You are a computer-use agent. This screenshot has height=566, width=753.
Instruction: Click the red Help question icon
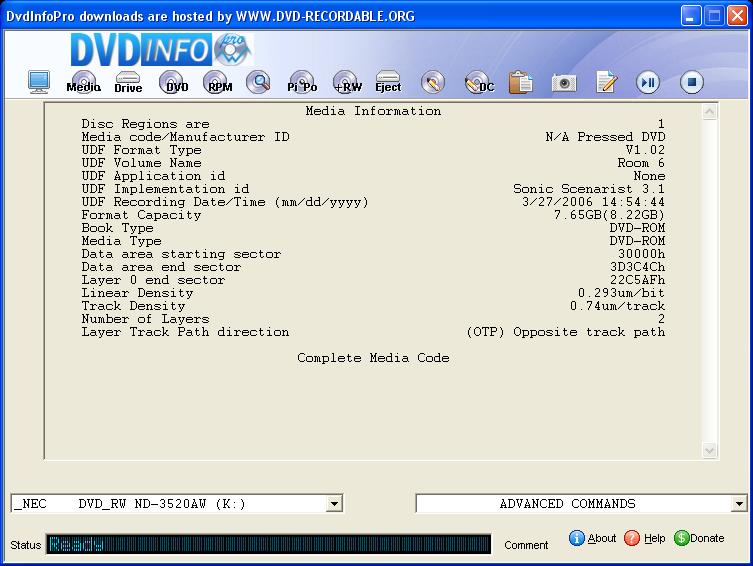(x=632, y=538)
